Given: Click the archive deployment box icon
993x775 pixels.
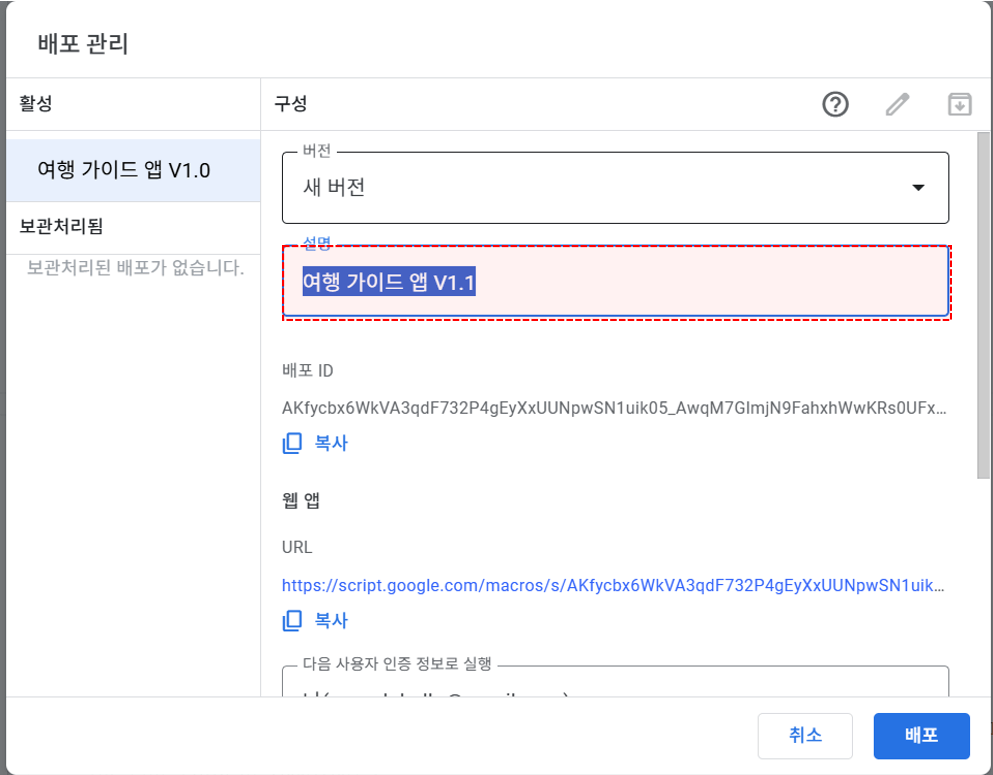Looking at the screenshot, I should coord(959,104).
